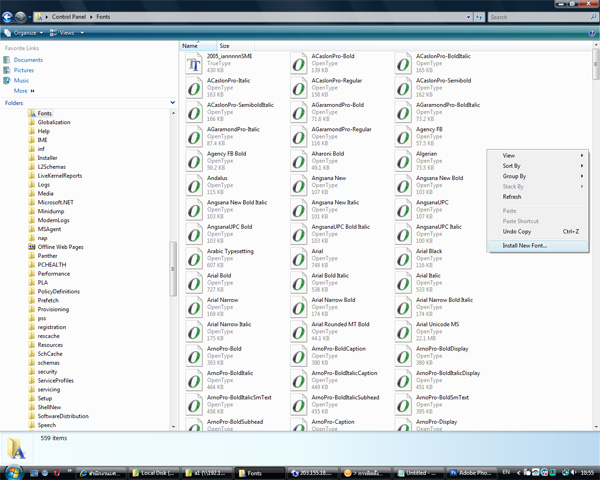Open the Sort By submenu

coord(538,166)
